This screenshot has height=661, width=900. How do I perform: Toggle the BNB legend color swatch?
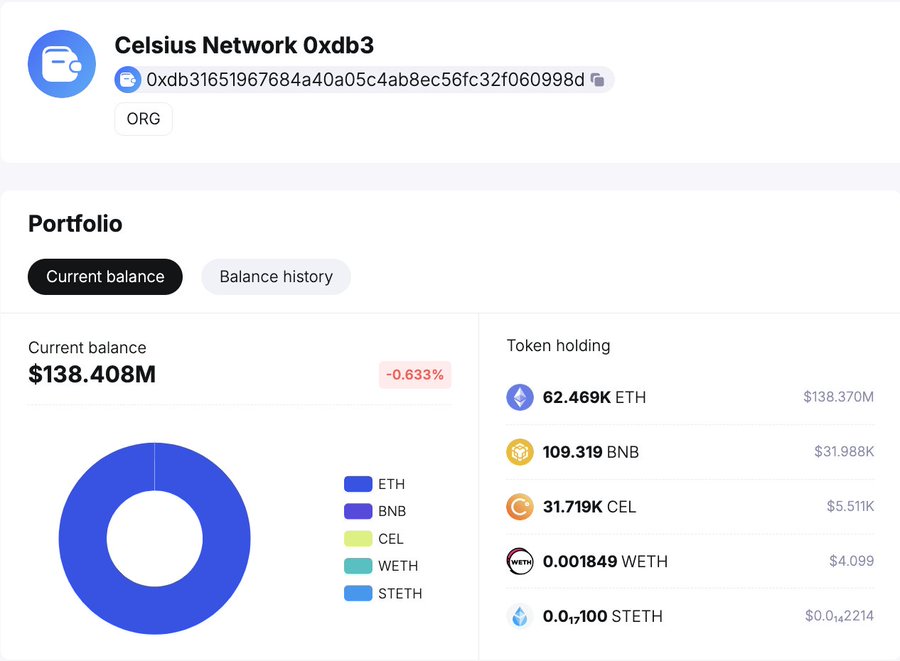(358, 511)
